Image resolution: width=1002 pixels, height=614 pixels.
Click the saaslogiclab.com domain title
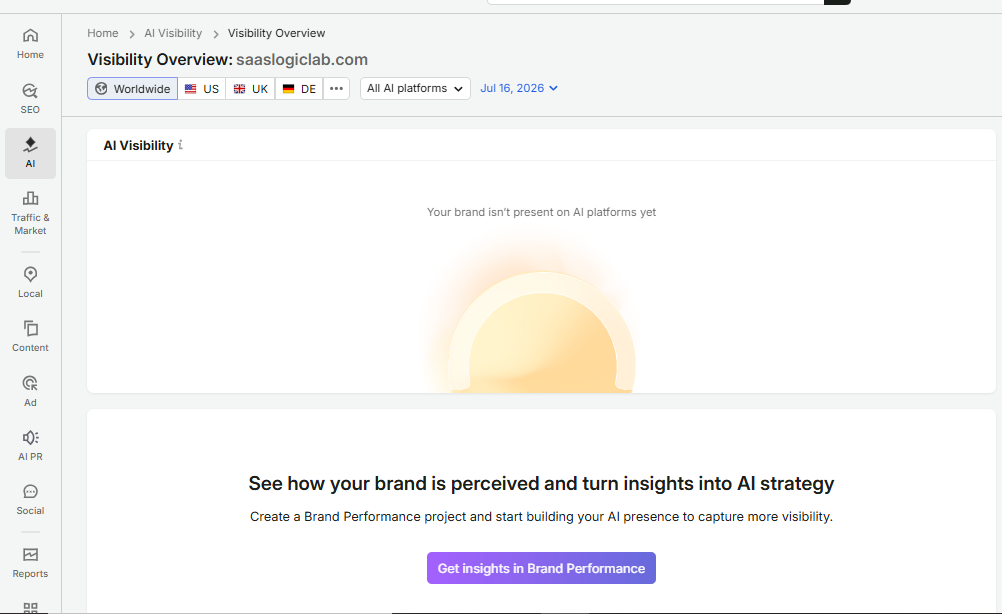(x=302, y=59)
